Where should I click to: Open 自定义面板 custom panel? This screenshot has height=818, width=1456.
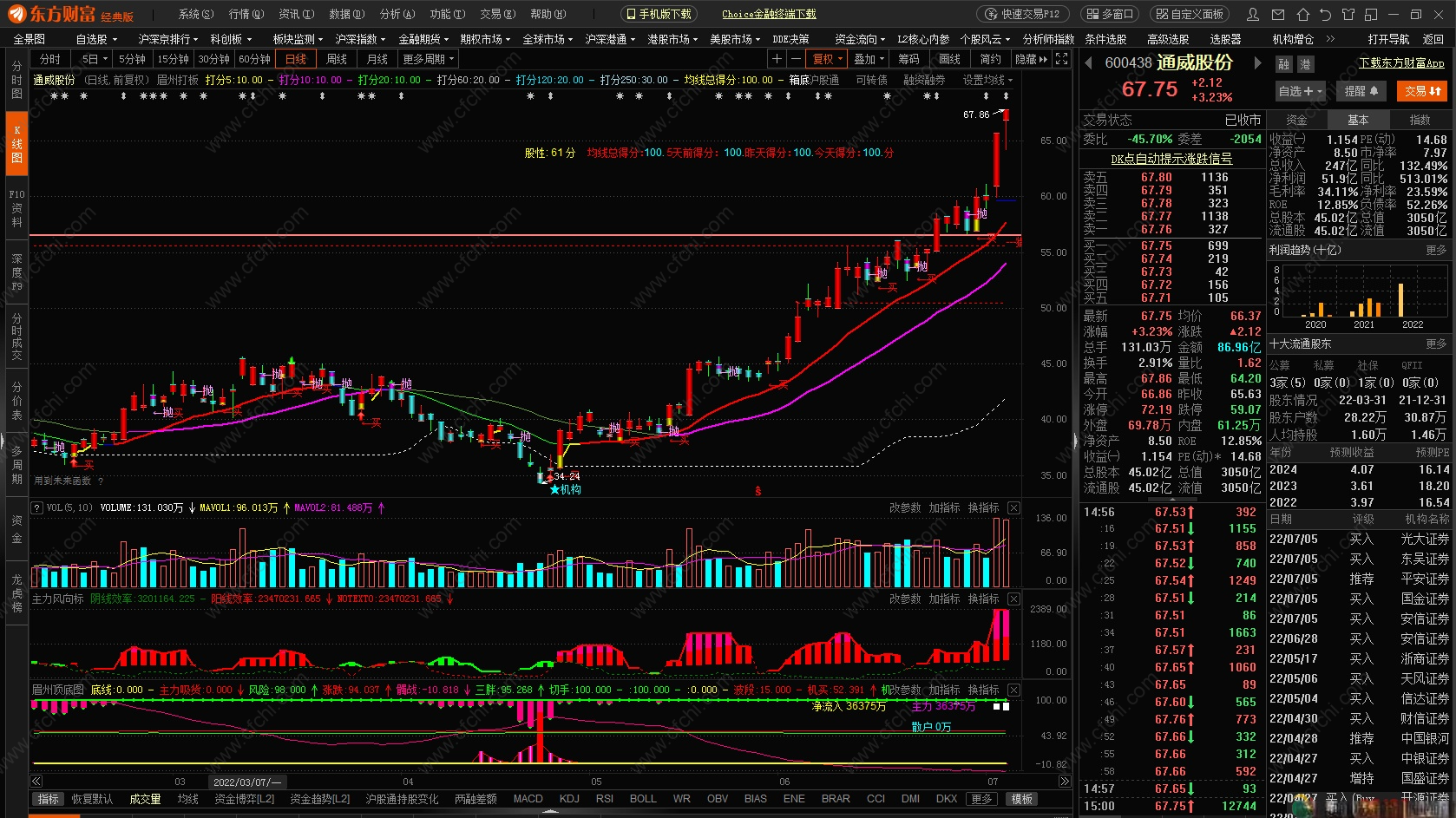click(1188, 14)
